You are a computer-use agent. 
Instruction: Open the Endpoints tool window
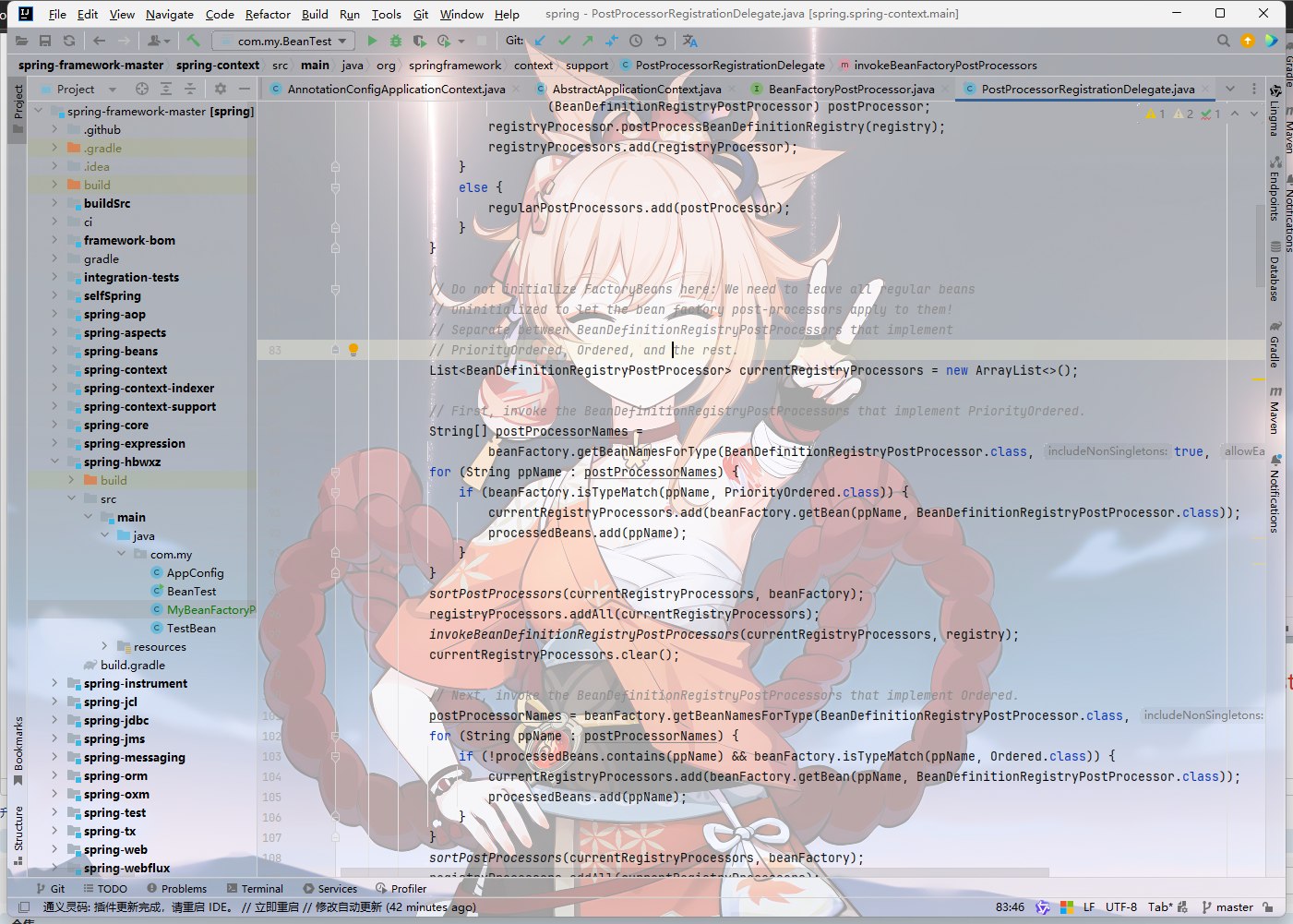pos(1275,188)
